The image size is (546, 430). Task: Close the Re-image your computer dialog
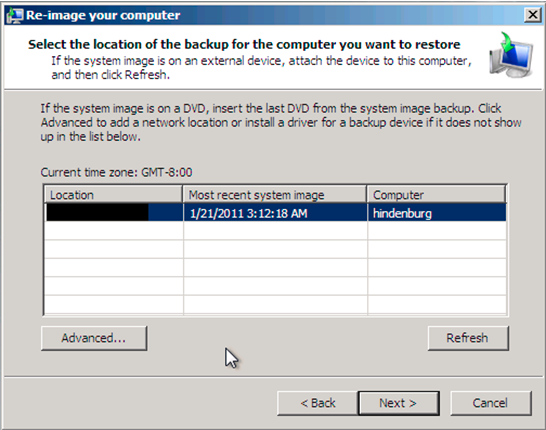[532, 15]
